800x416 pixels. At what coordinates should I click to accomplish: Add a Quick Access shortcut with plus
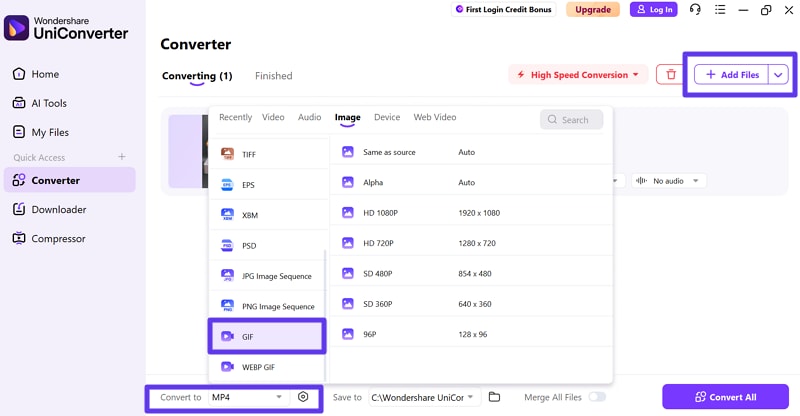pyautogui.click(x=121, y=157)
